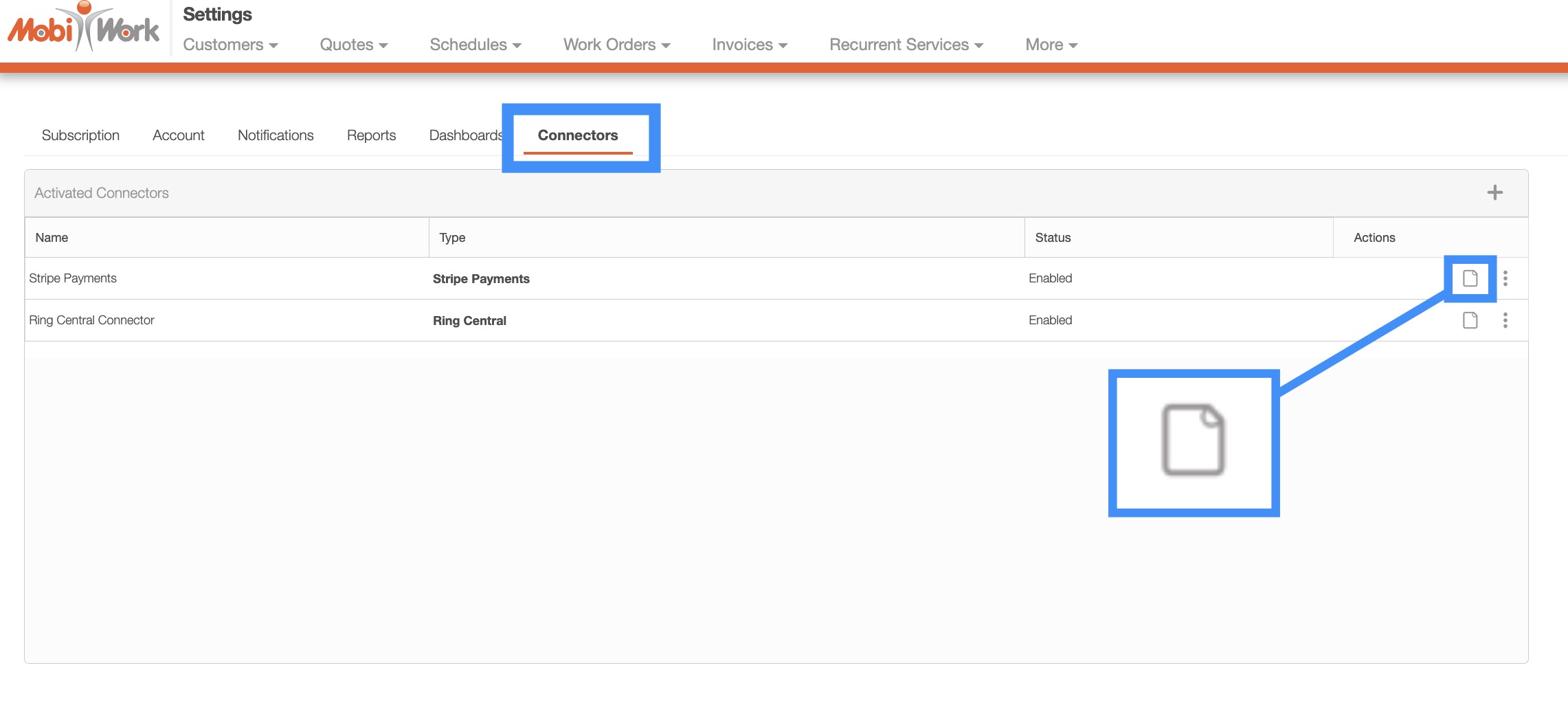Expand the Quotes dropdown menu
The image size is (1568, 705).
pos(354,45)
